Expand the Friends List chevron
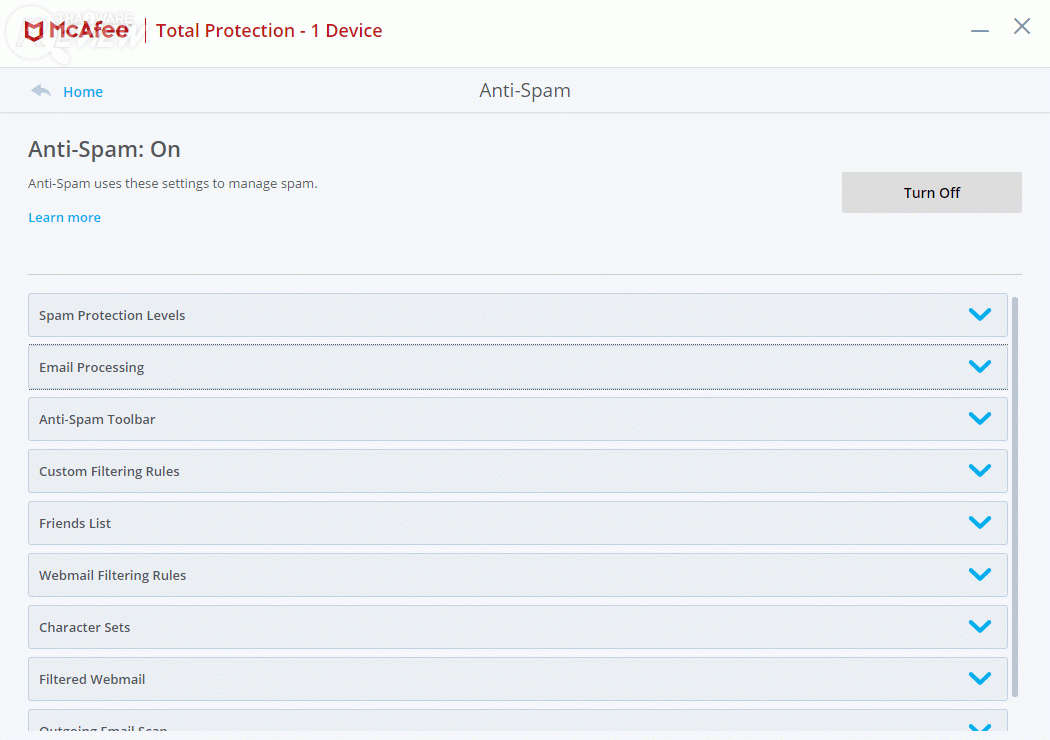This screenshot has width=1050, height=740. pos(979,523)
